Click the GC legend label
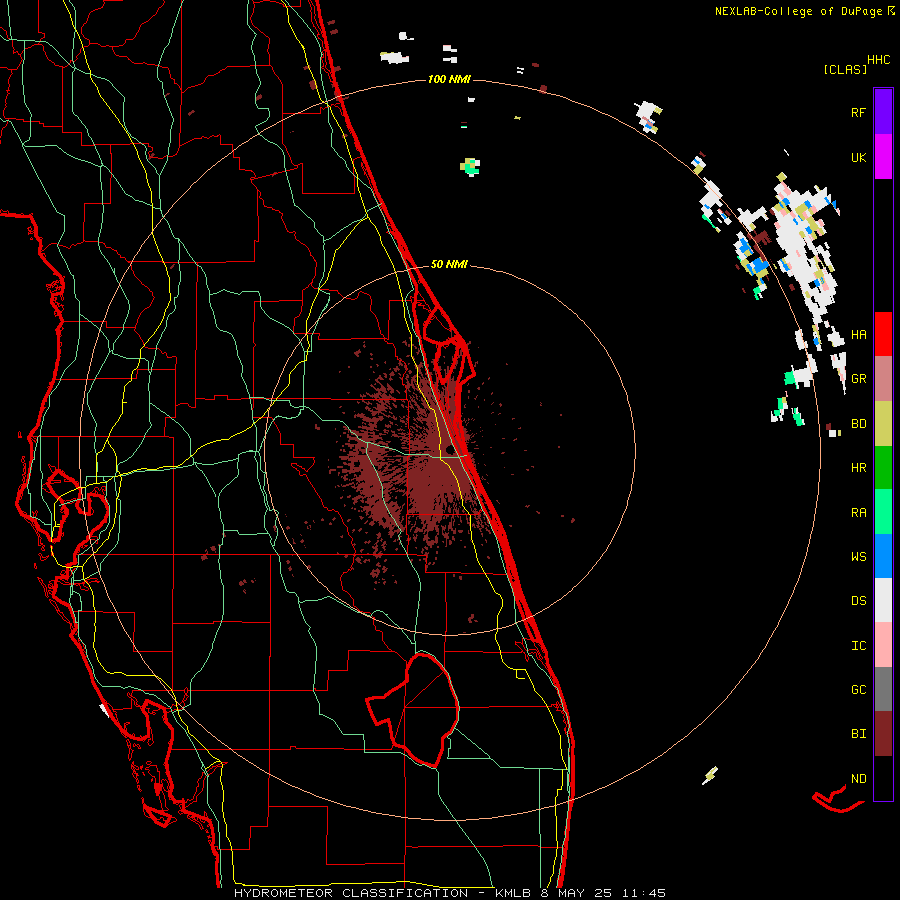Image resolution: width=900 pixels, height=900 pixels. pyautogui.click(x=858, y=689)
